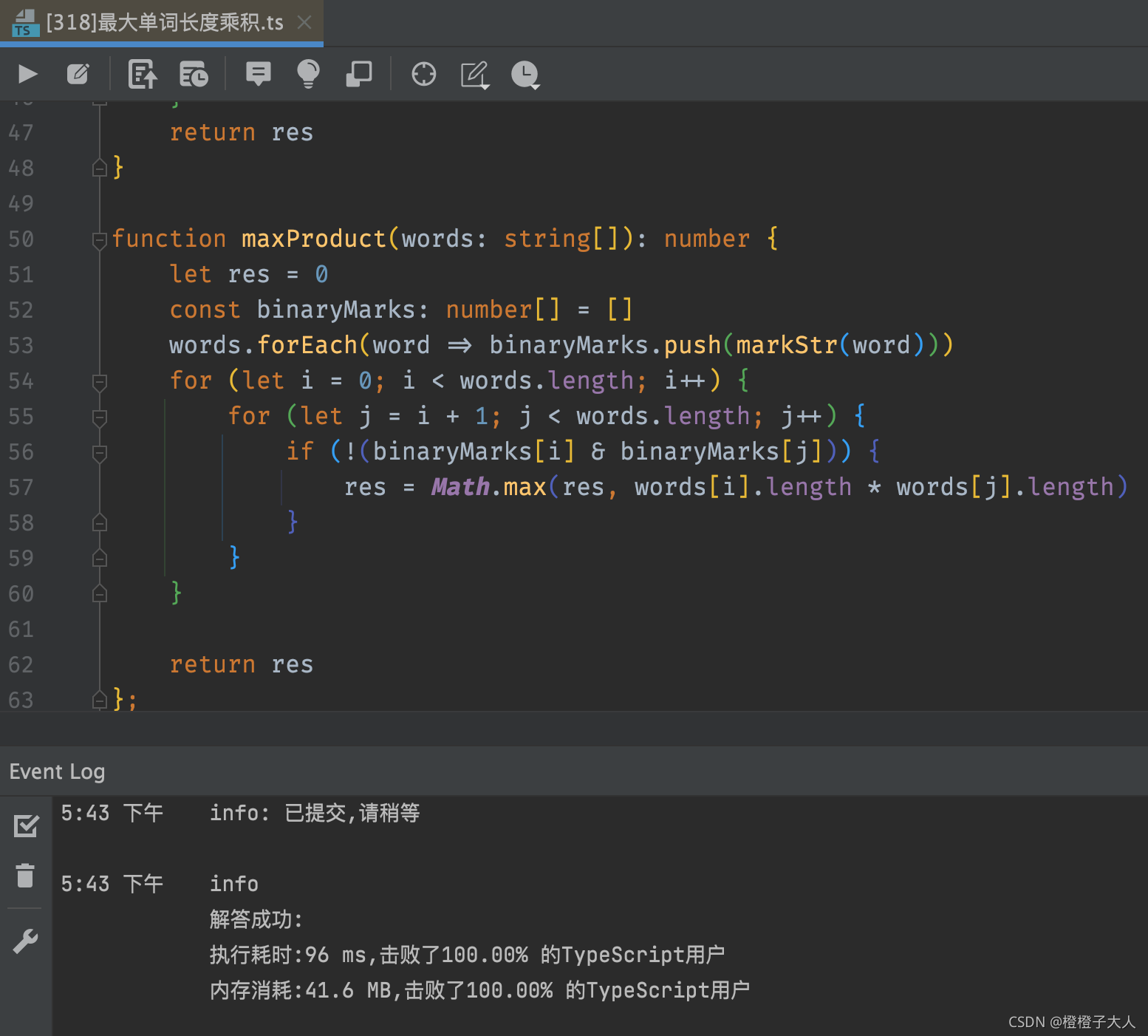The width and height of the screenshot is (1148, 1036).
Task: Click fold end marker at line 59
Action: pyautogui.click(x=100, y=559)
